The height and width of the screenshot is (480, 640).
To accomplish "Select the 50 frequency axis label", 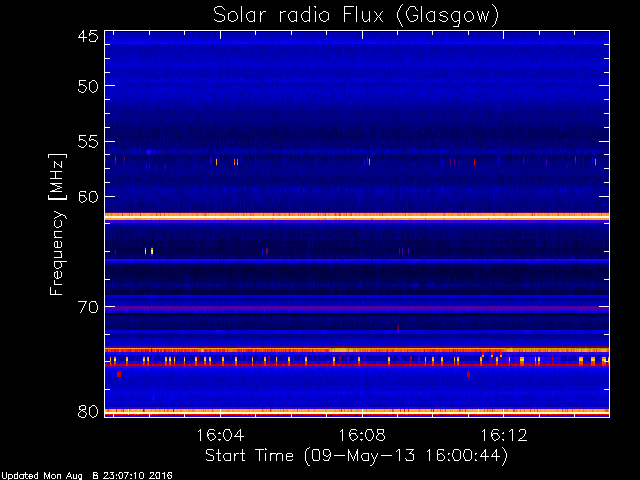I will (88, 86).
